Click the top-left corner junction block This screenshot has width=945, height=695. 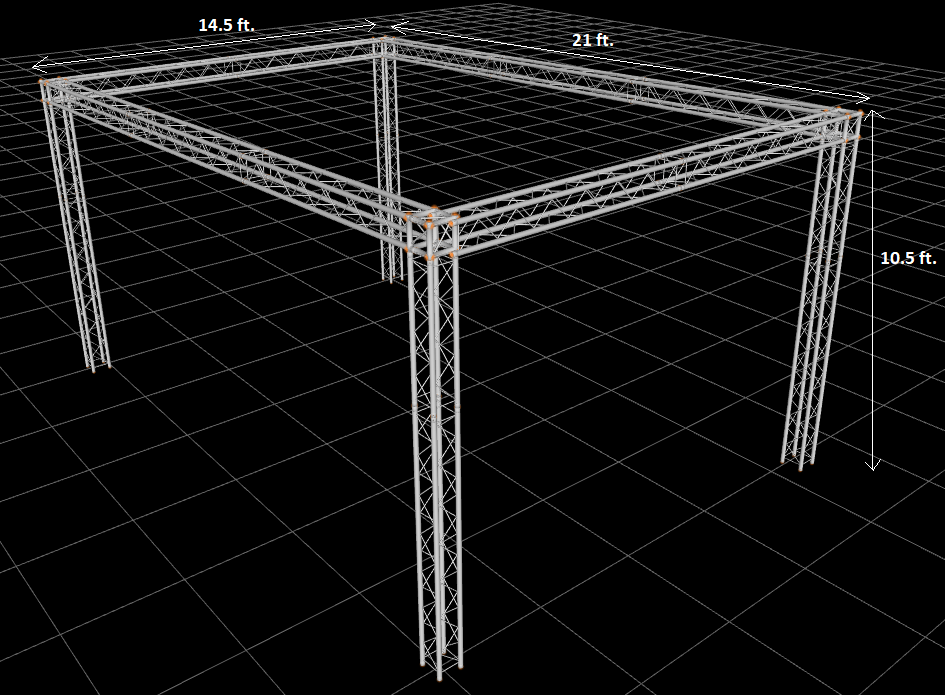55,90
